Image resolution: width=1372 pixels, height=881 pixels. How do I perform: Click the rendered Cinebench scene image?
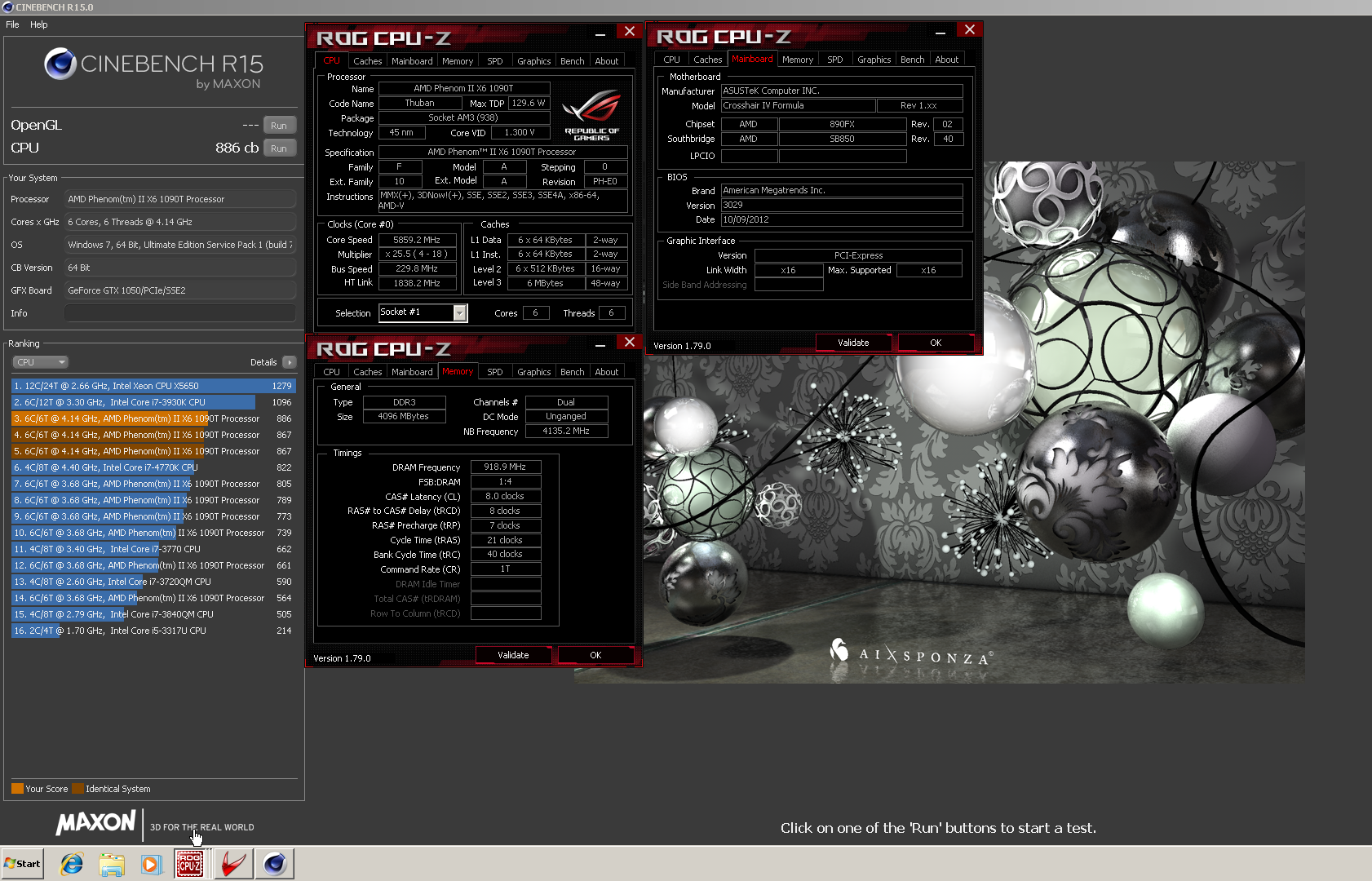(x=939, y=423)
